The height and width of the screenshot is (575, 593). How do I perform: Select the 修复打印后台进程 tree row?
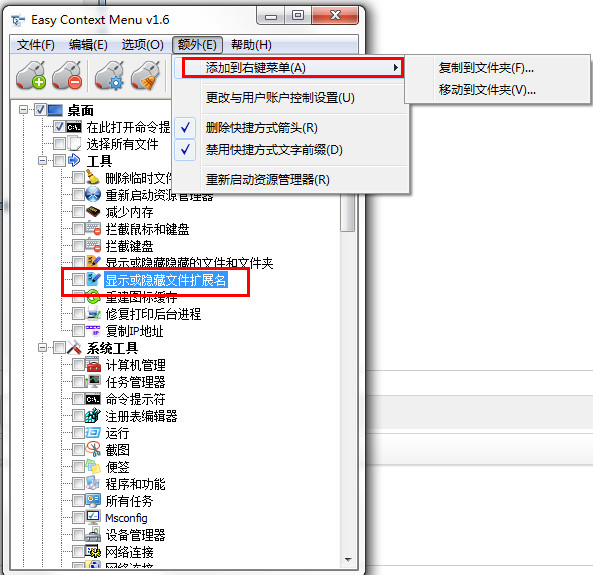153,314
